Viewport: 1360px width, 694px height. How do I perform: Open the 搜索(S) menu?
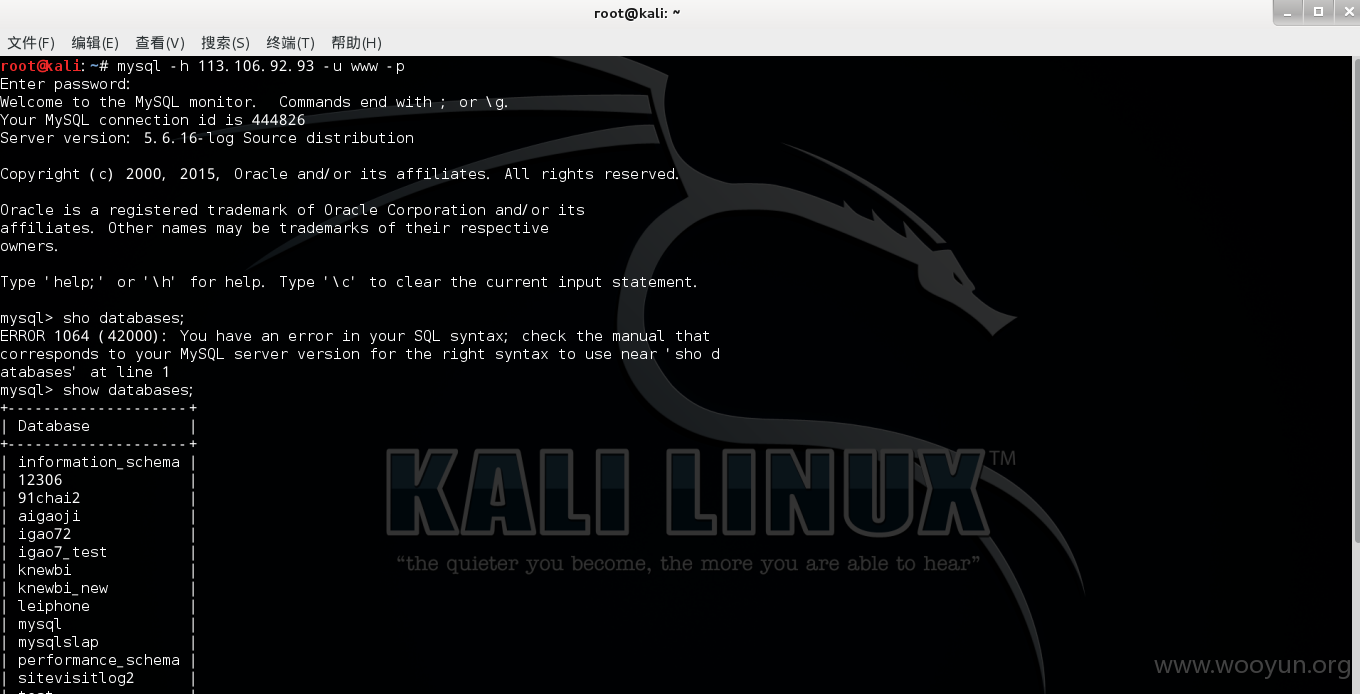225,43
